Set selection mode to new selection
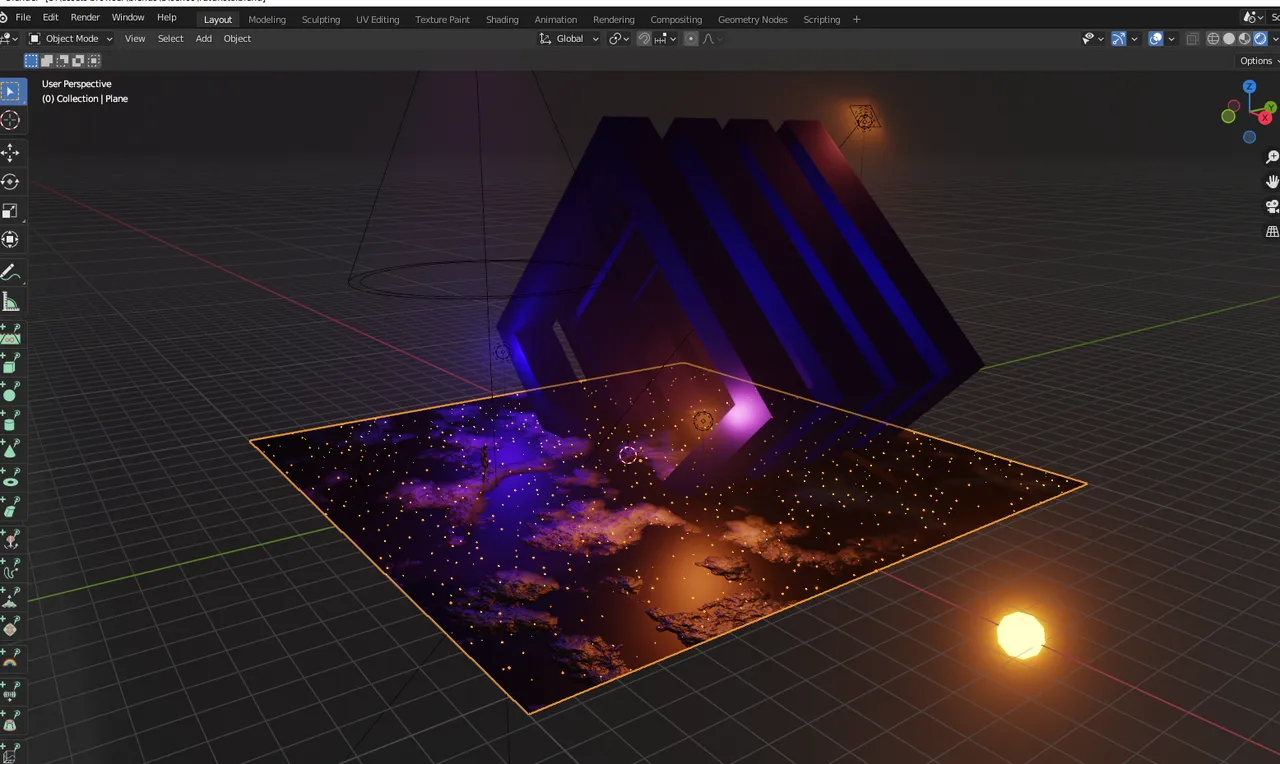 [31, 61]
